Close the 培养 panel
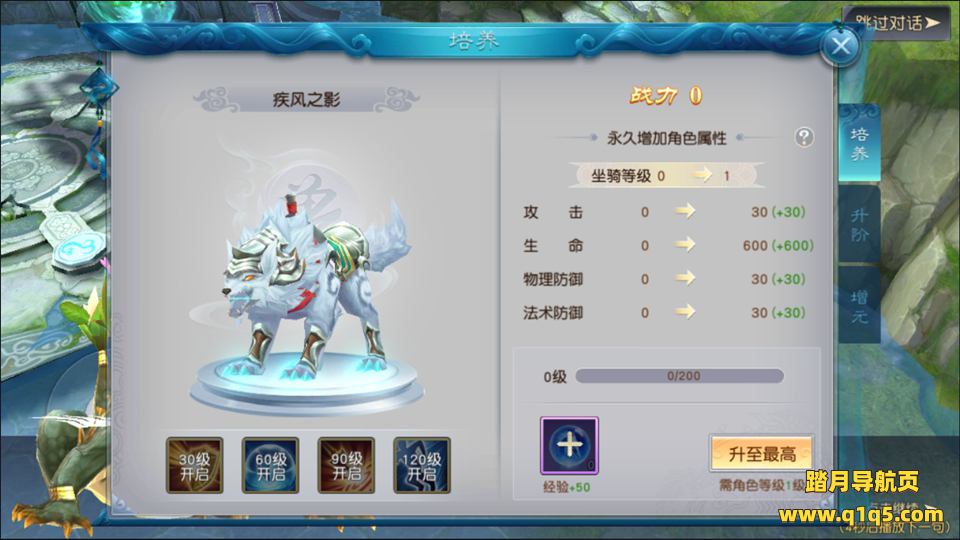 (840, 46)
